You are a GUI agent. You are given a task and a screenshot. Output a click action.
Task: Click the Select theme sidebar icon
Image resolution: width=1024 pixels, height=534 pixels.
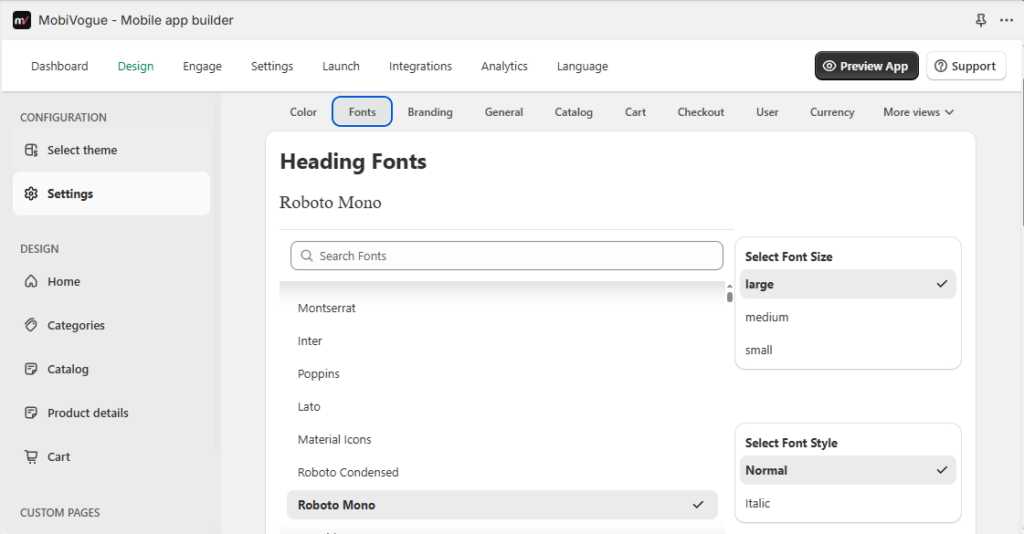[31, 150]
